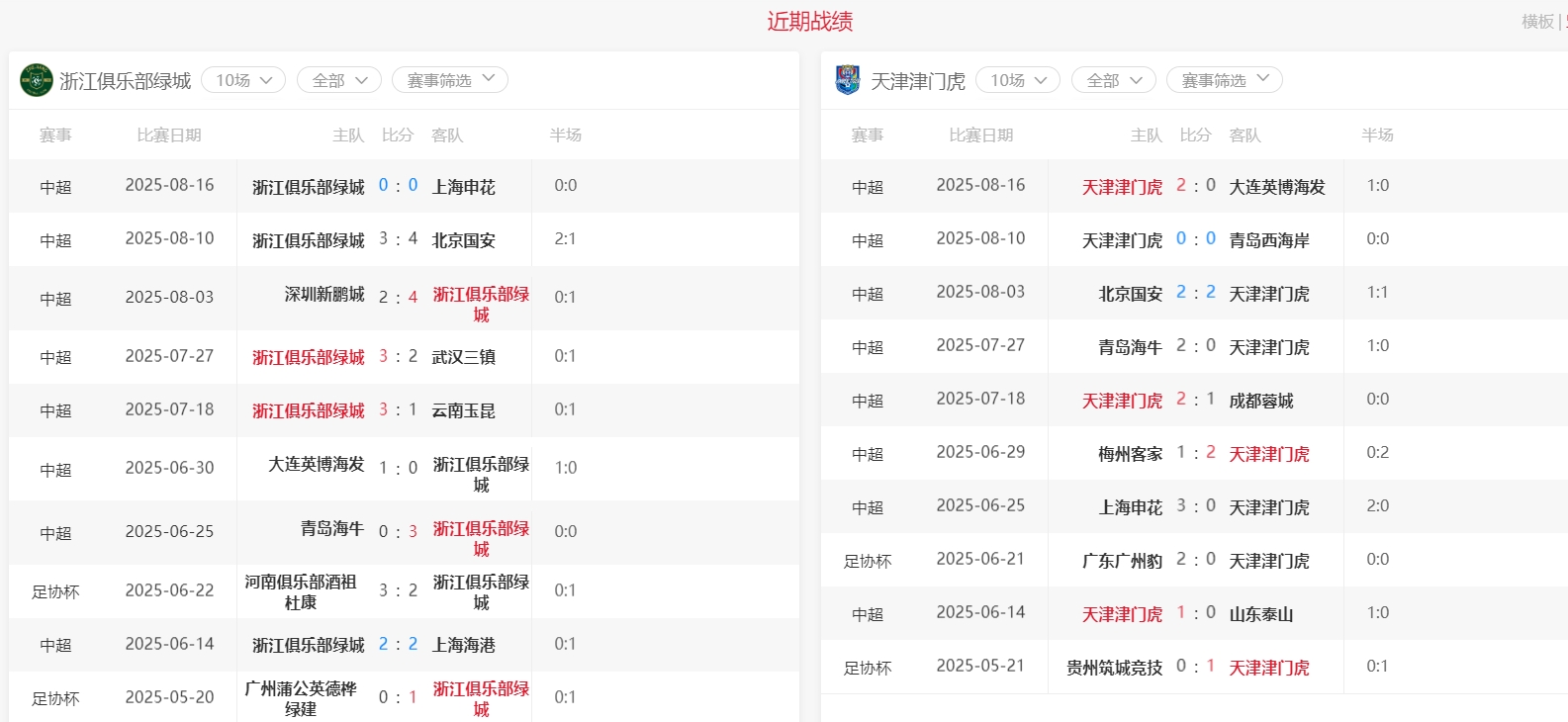The width and height of the screenshot is (1568, 722).
Task: Open 成都蓉城 team link
Action: click(x=1260, y=401)
